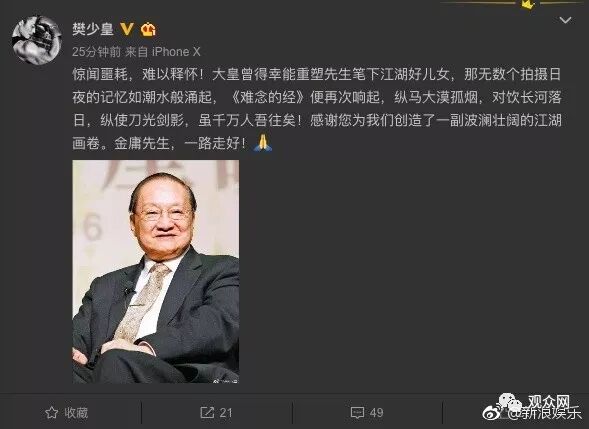589x429 pixels.
Task: Open 樊少皇's round profile avatar
Action: coord(36,40)
